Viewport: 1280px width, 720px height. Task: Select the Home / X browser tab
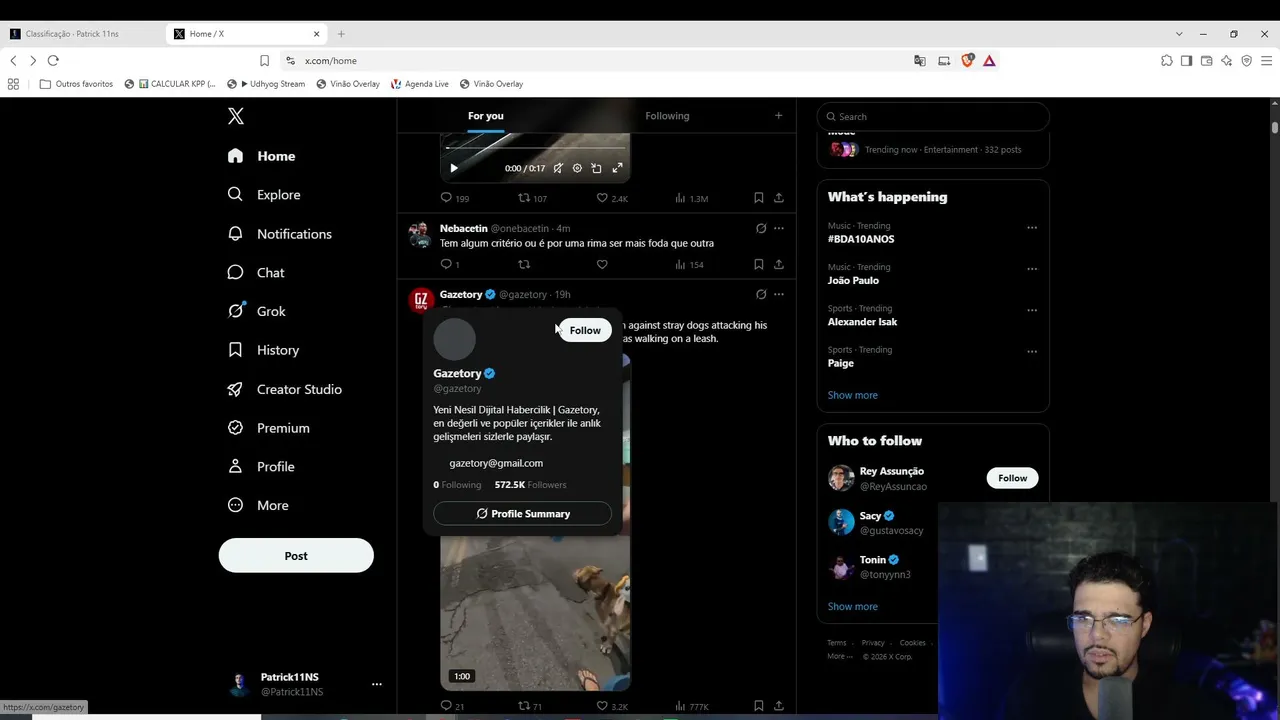click(247, 34)
